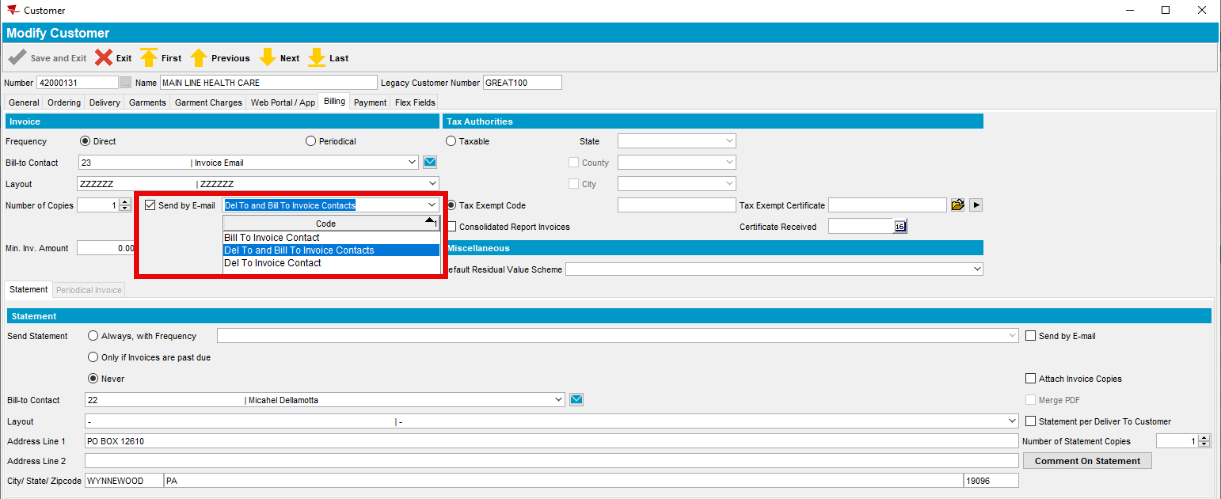Select Always, with Frequency radio button
The height and width of the screenshot is (499, 1221).
tap(94, 336)
